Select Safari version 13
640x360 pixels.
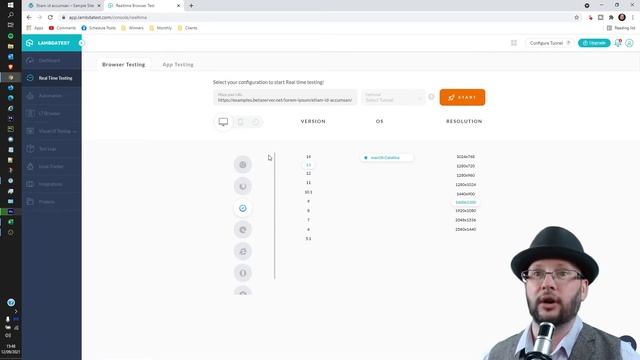309,165
